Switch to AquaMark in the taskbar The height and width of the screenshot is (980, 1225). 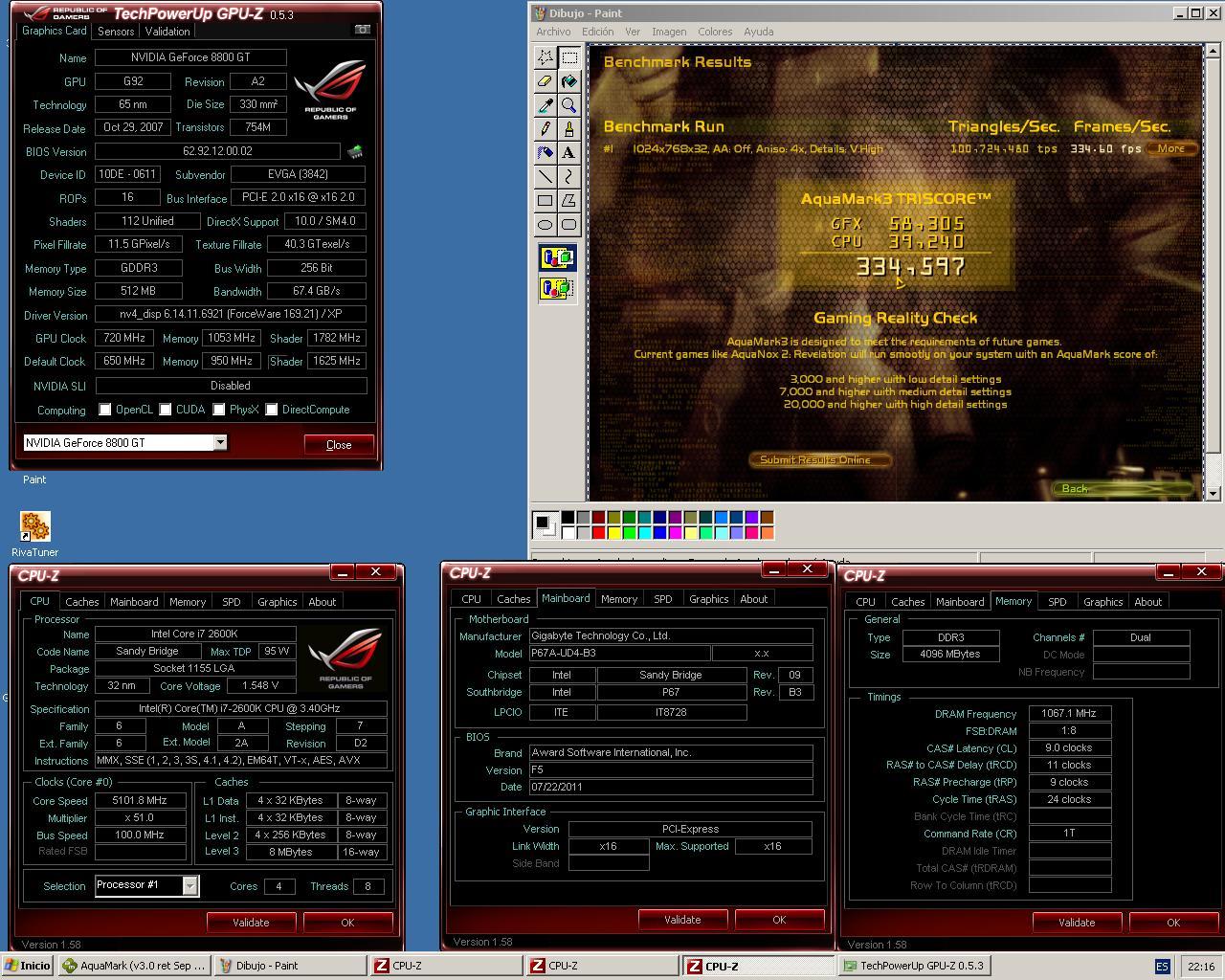[x=134, y=966]
